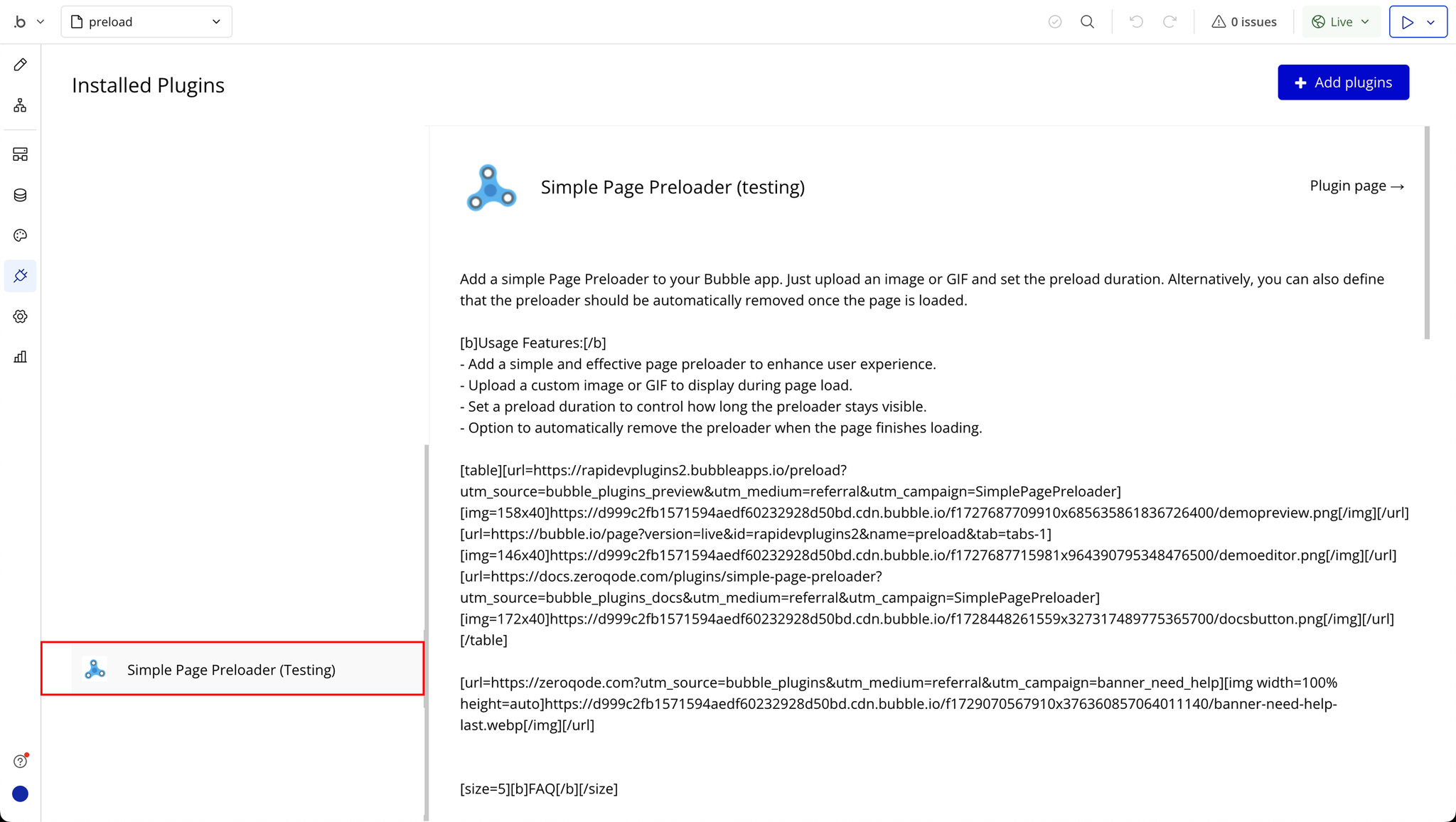Click the search magnifier icon

click(1087, 22)
